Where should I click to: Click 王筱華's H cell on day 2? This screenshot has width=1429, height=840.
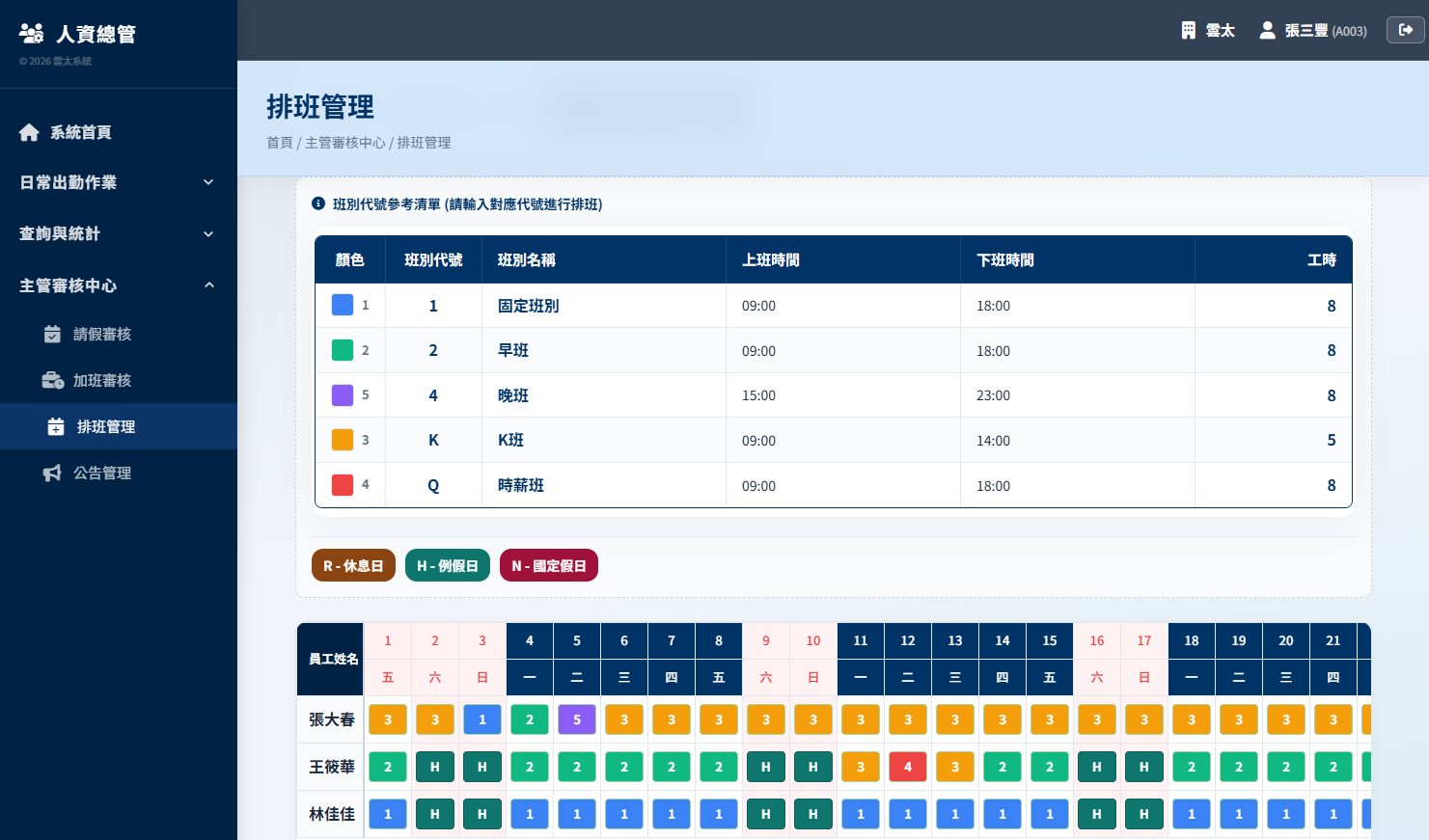click(435, 767)
